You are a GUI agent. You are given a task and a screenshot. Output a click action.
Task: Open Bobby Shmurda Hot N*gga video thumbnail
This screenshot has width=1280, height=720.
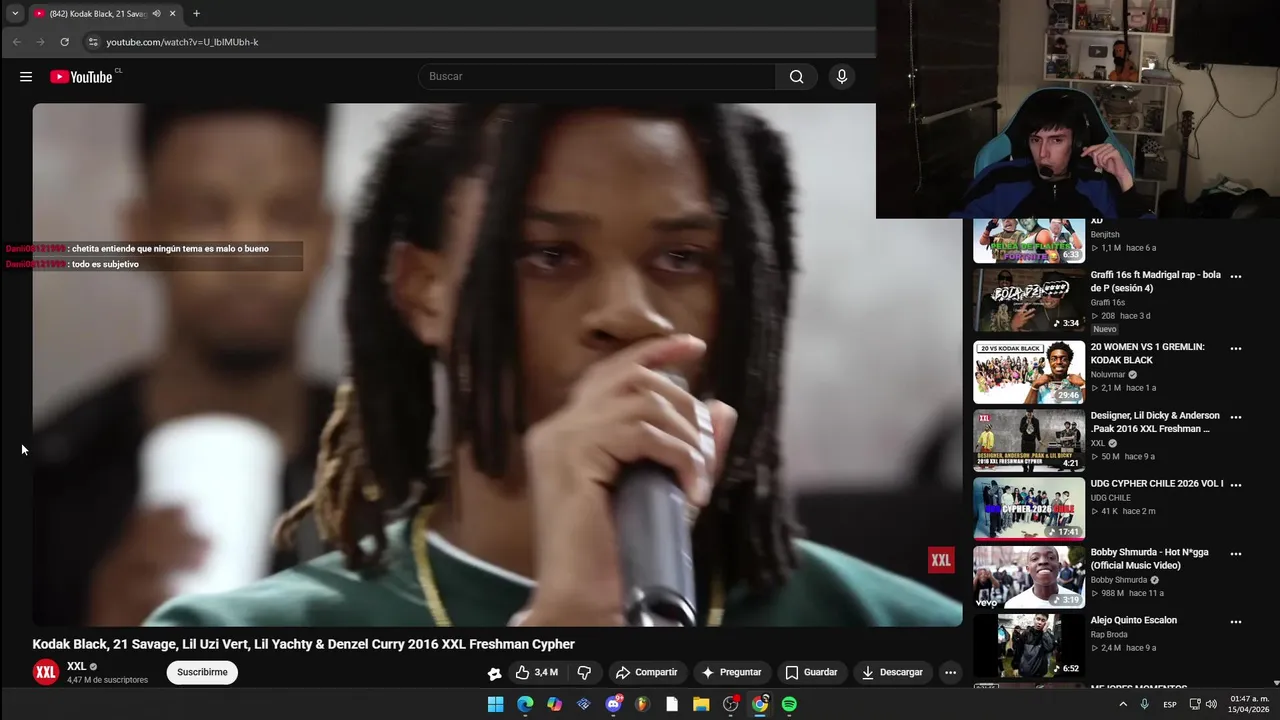pyautogui.click(x=1029, y=577)
